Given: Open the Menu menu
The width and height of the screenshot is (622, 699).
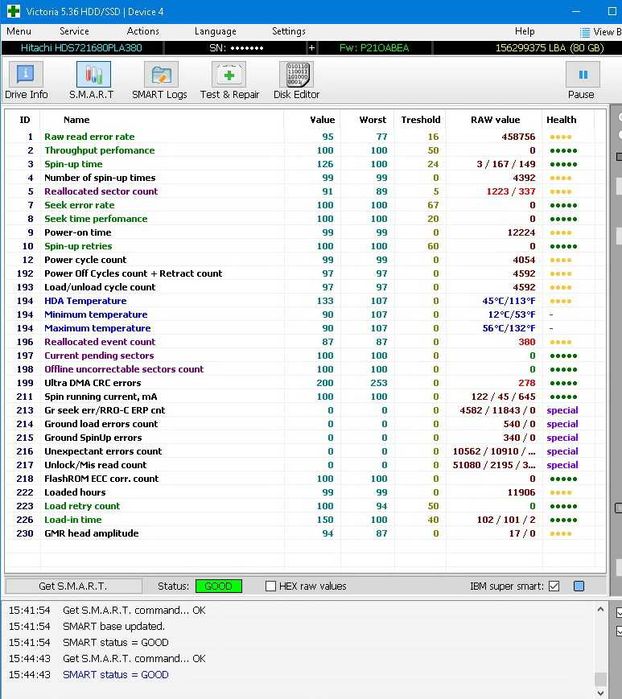Looking at the screenshot, I should pos(19,31).
